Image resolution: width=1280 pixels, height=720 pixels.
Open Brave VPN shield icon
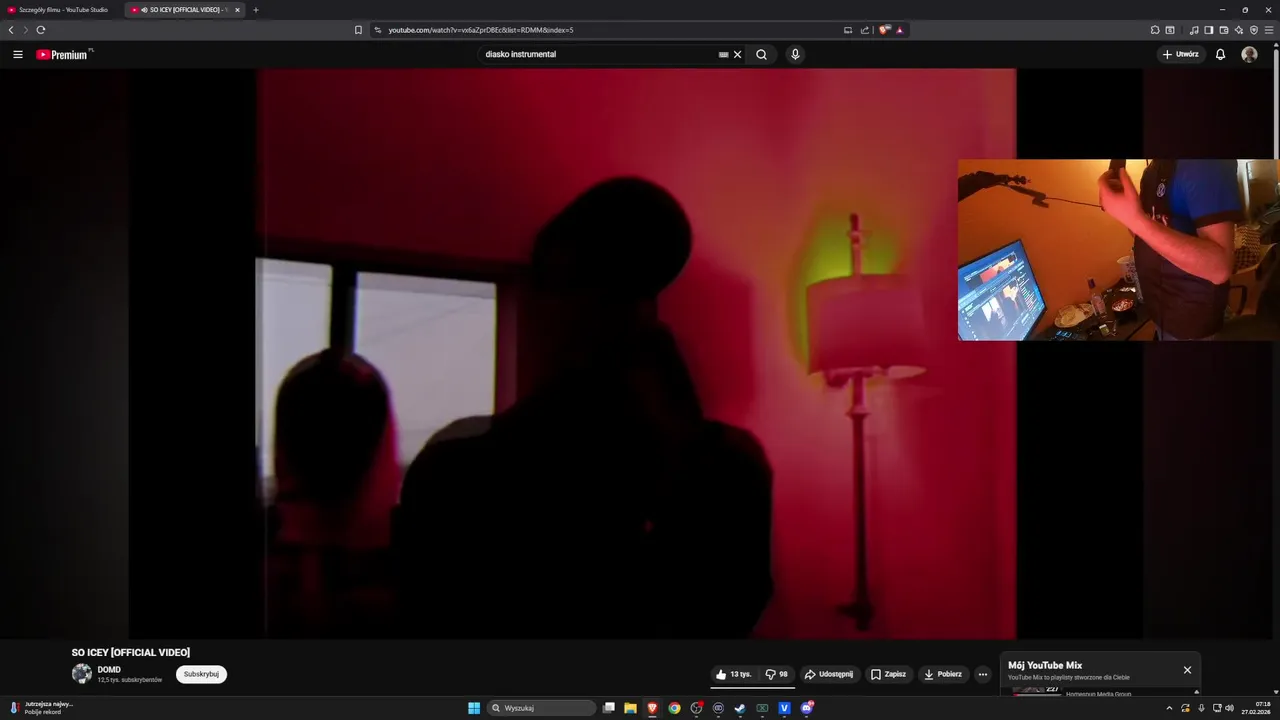(x=1254, y=30)
